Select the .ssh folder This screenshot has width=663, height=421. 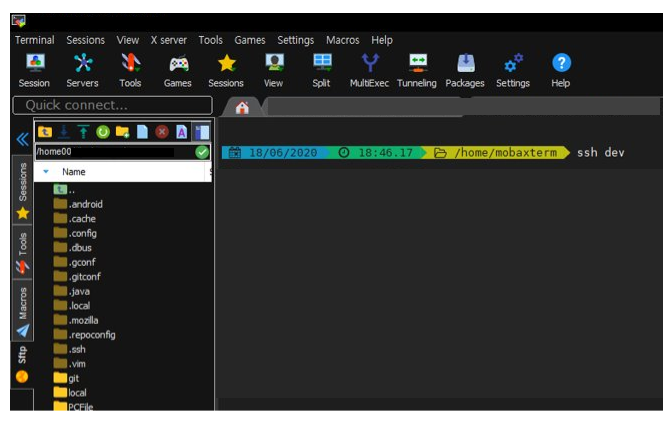[x=70, y=350]
